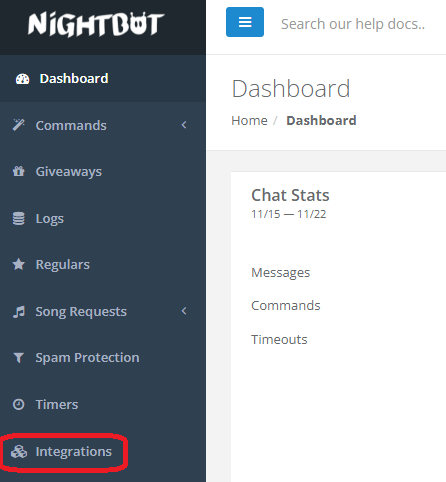Click the Commands magic wand icon
Viewport: 446px width, 482px height.
[x=19, y=125]
